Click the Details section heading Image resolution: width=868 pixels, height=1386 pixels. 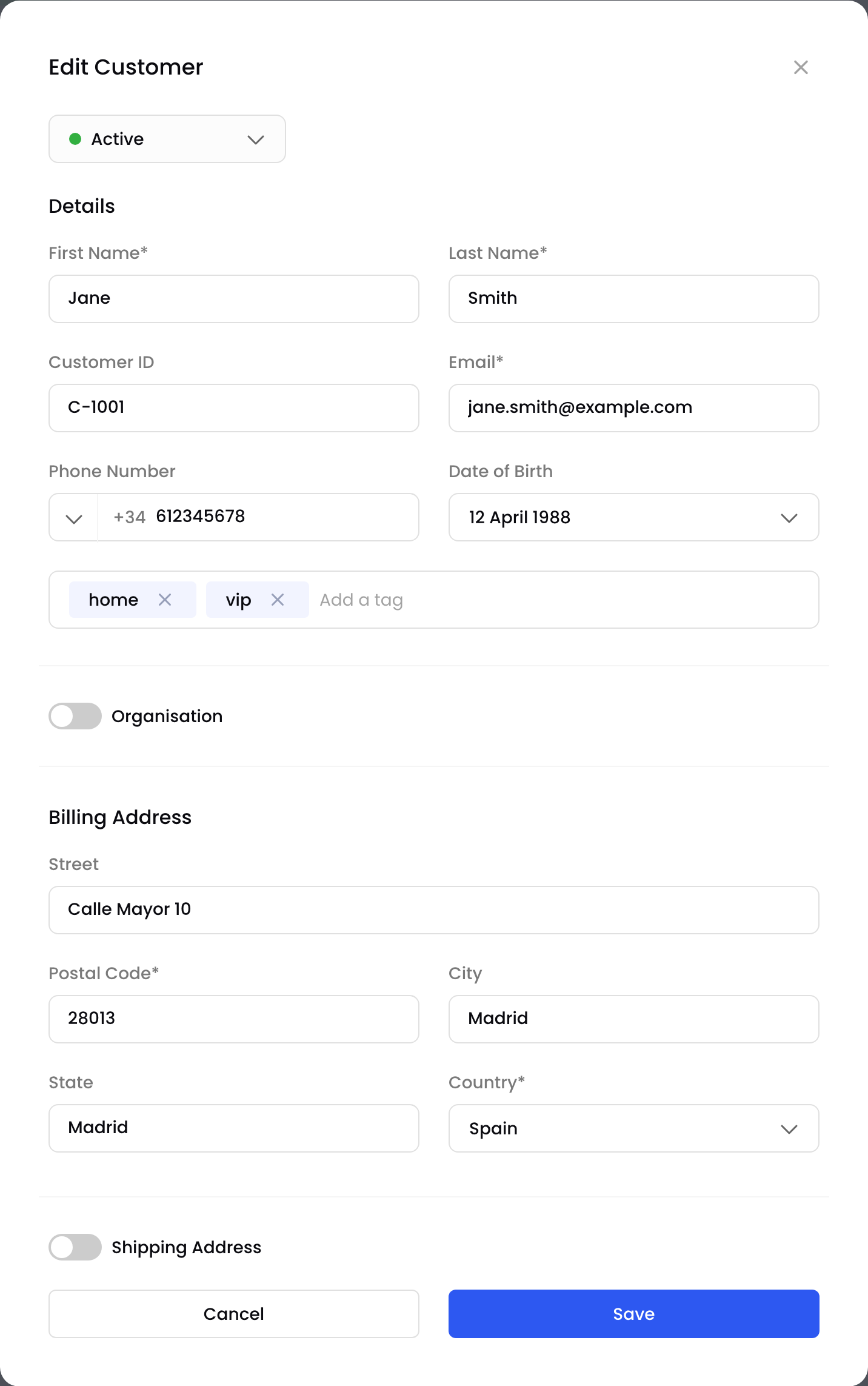82,206
